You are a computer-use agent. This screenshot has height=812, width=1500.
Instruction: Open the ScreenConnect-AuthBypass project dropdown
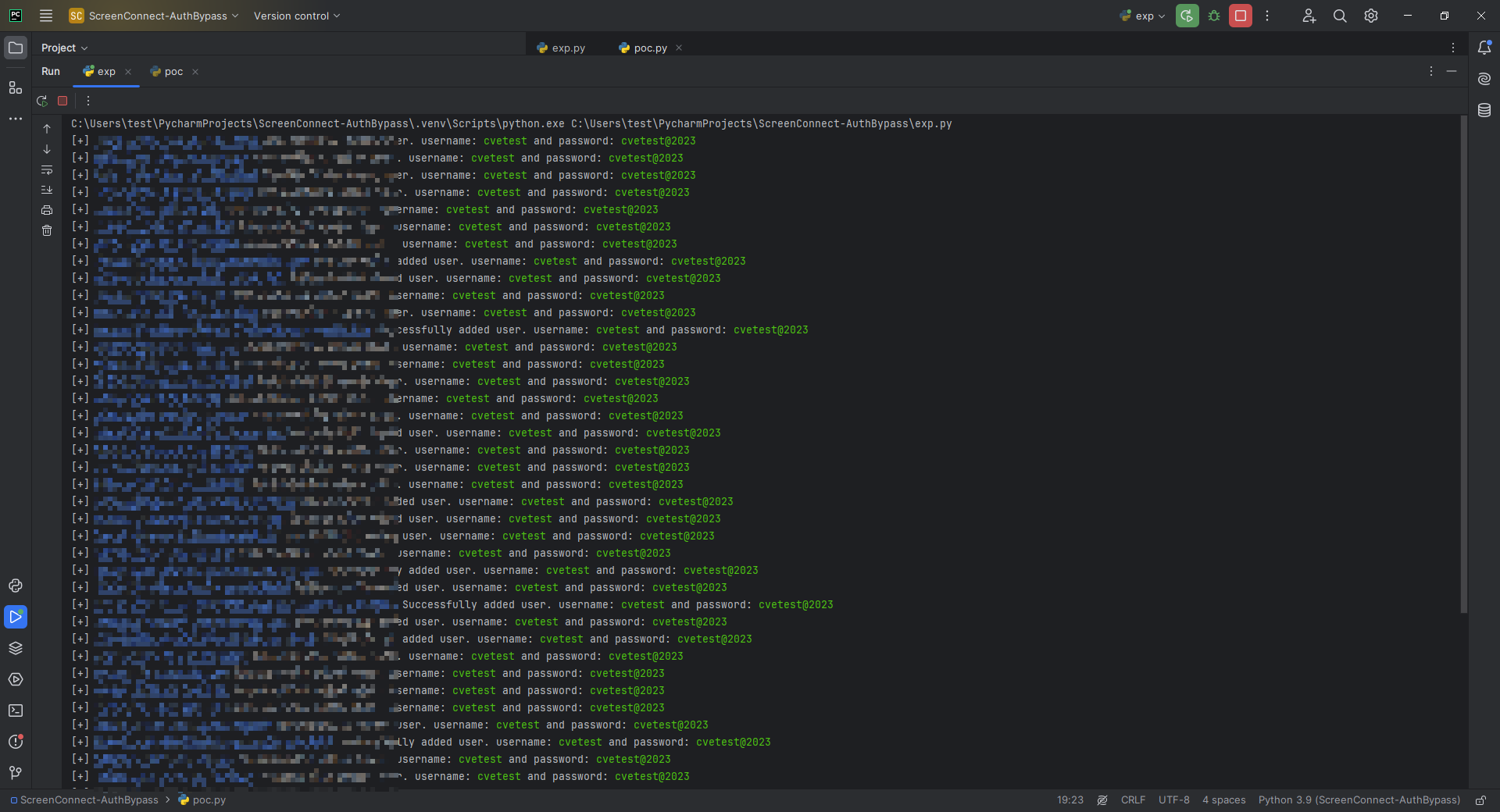[154, 16]
